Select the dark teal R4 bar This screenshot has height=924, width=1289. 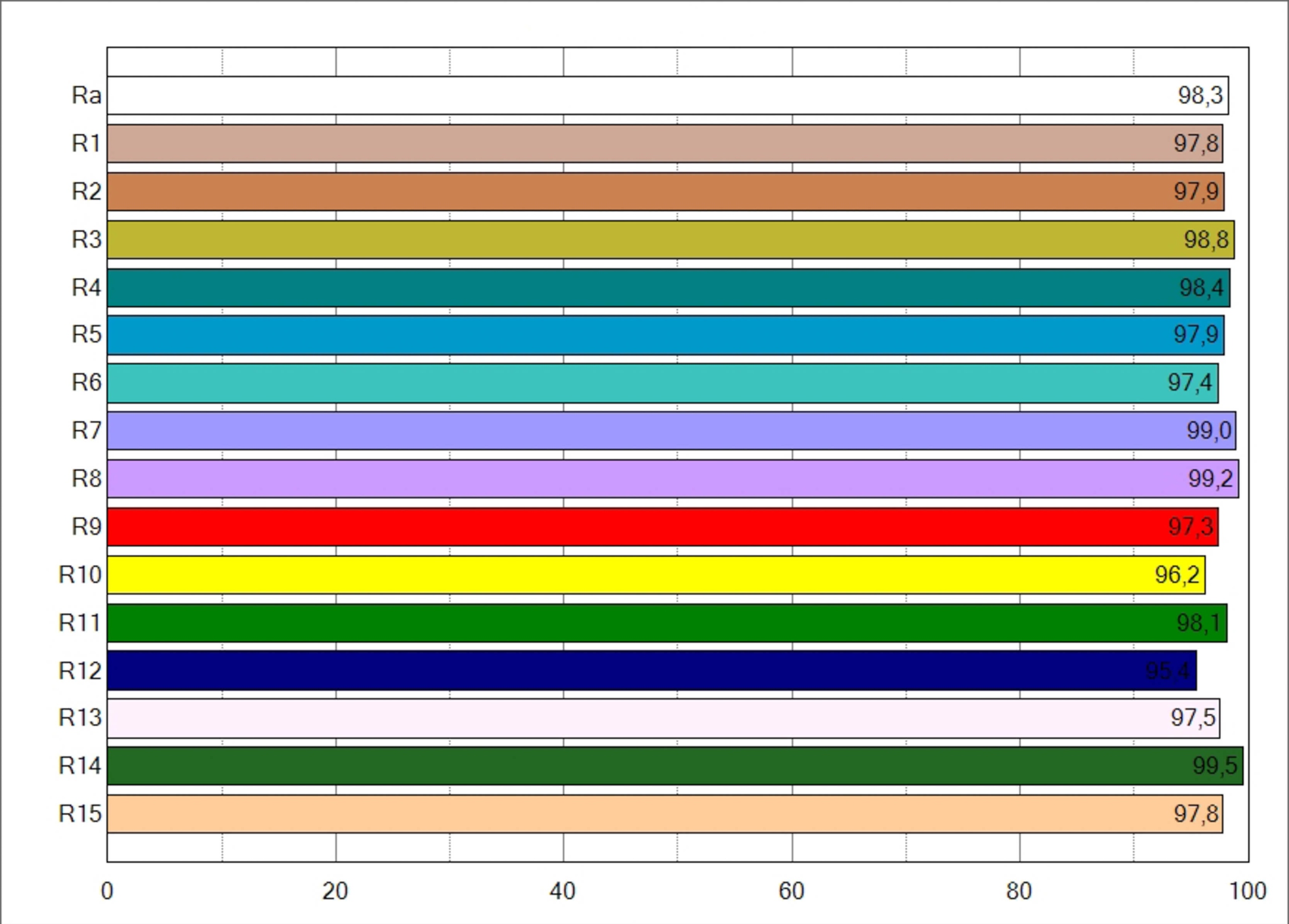pyautogui.click(x=668, y=288)
